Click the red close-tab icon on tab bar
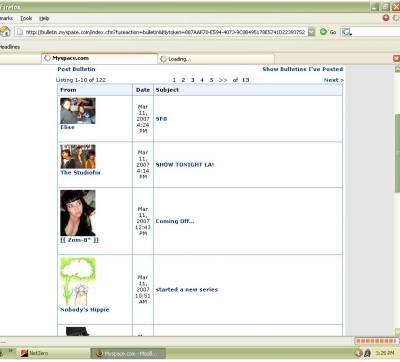The width and height of the screenshot is (400, 362). [396, 59]
